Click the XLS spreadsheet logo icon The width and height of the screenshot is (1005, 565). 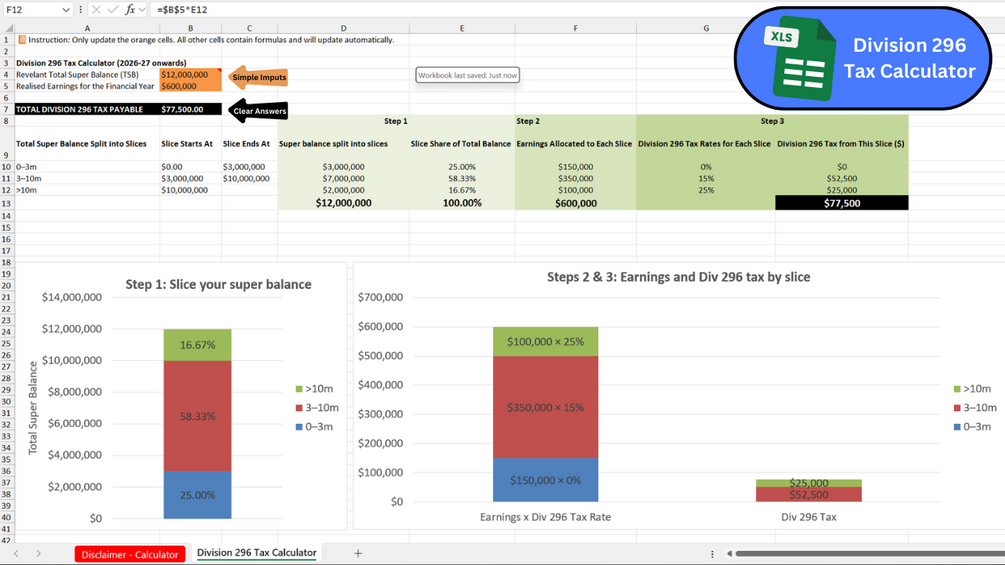[x=801, y=59]
